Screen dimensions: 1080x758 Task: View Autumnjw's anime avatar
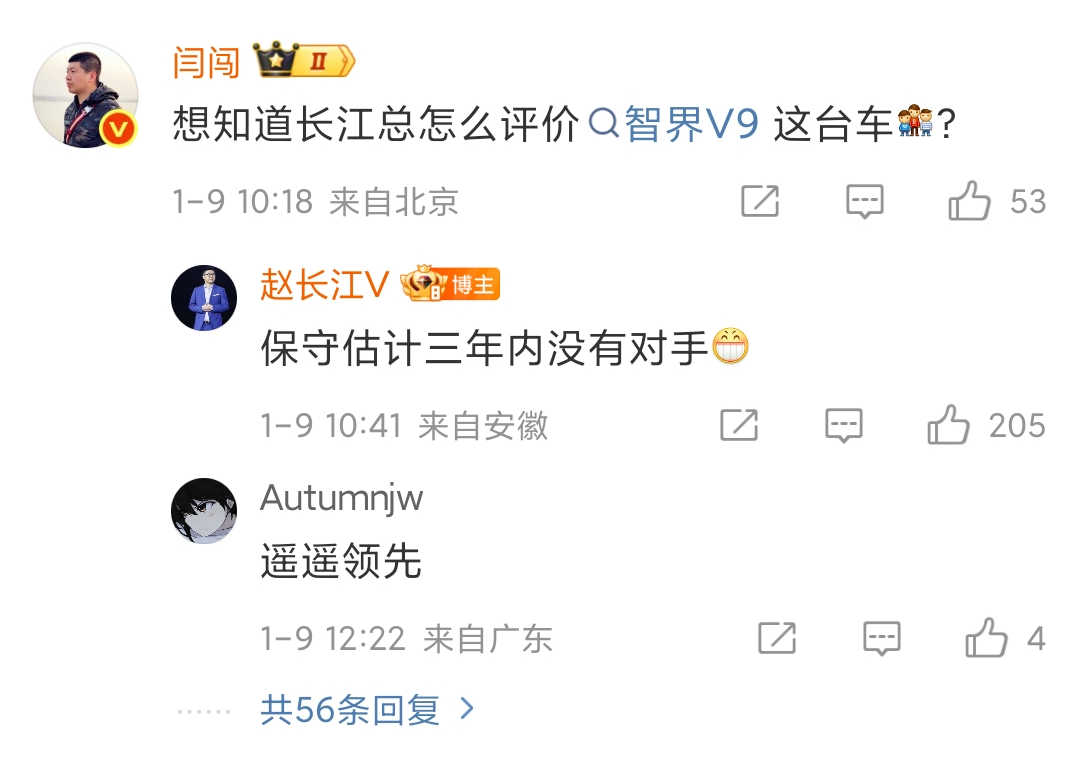(204, 511)
